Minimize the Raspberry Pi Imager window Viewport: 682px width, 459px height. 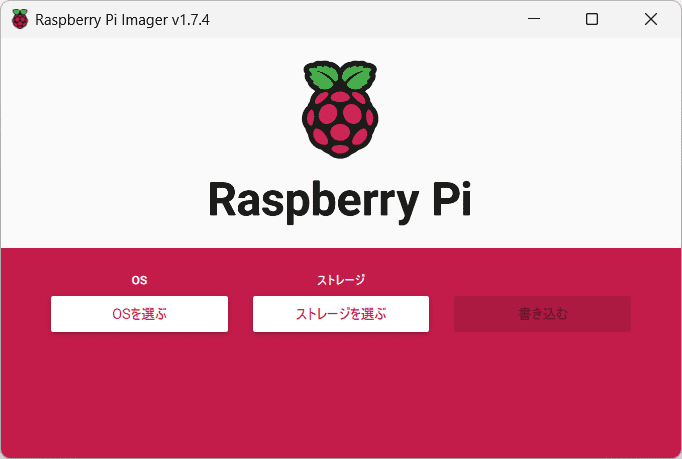coord(534,19)
